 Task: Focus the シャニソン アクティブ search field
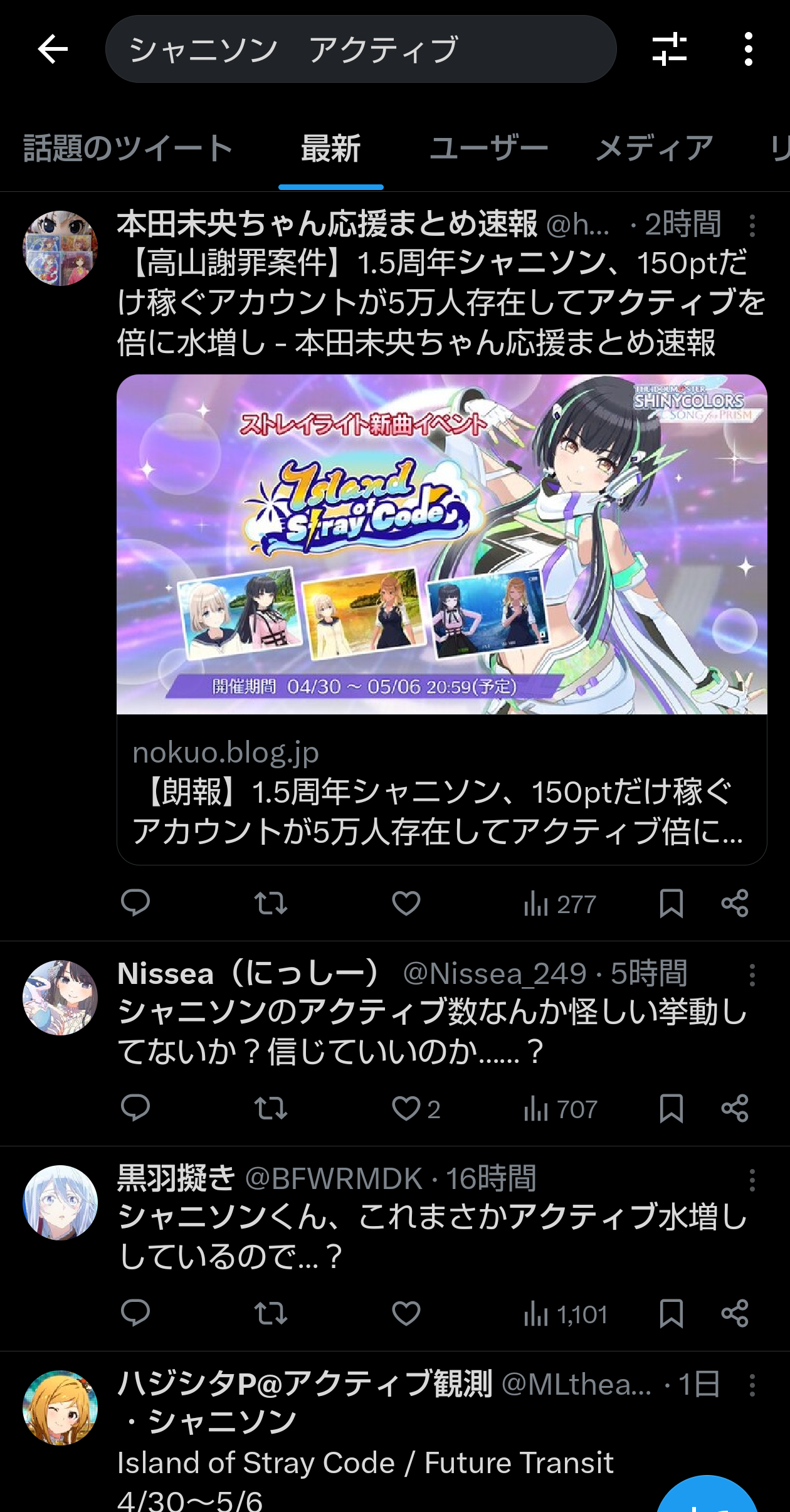tap(361, 49)
